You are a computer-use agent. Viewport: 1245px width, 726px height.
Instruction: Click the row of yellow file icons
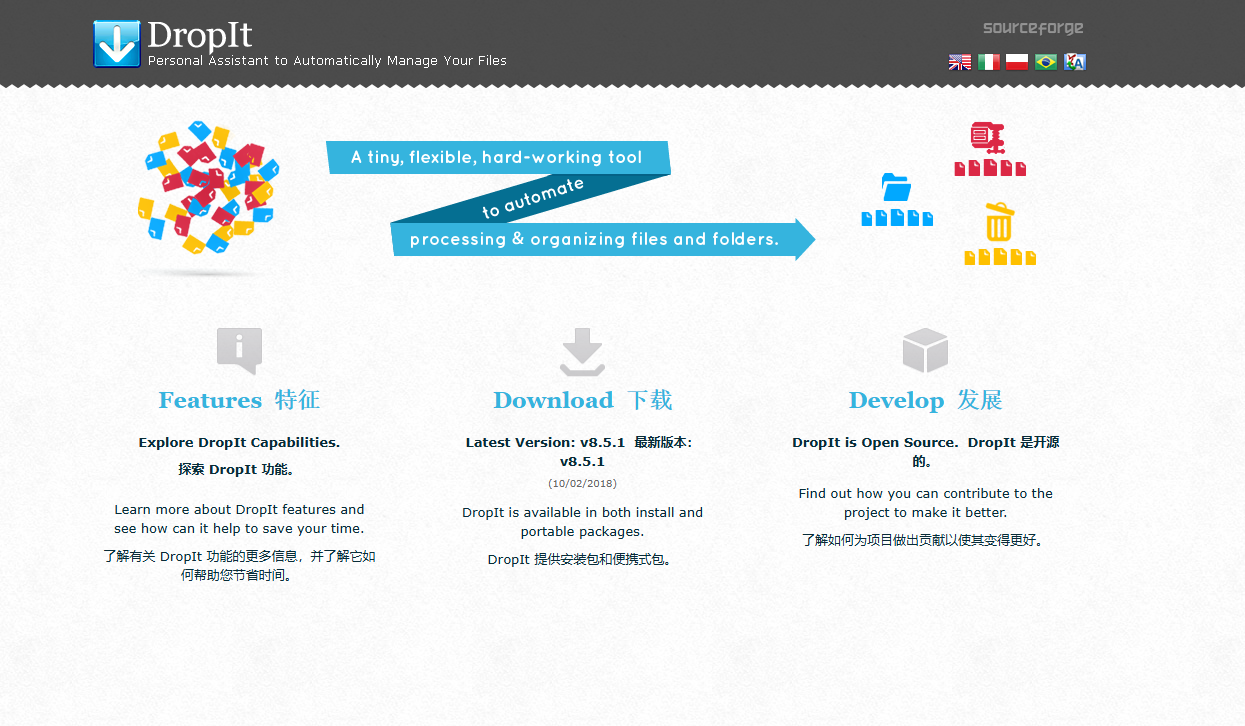point(1000,257)
